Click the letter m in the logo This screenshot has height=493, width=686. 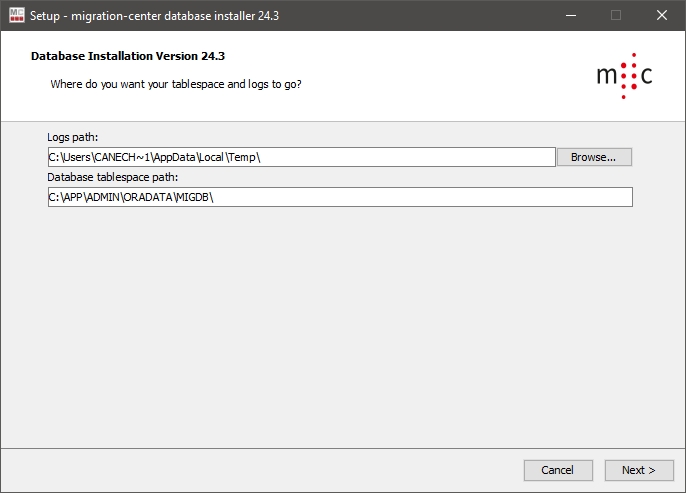[x=606, y=77]
